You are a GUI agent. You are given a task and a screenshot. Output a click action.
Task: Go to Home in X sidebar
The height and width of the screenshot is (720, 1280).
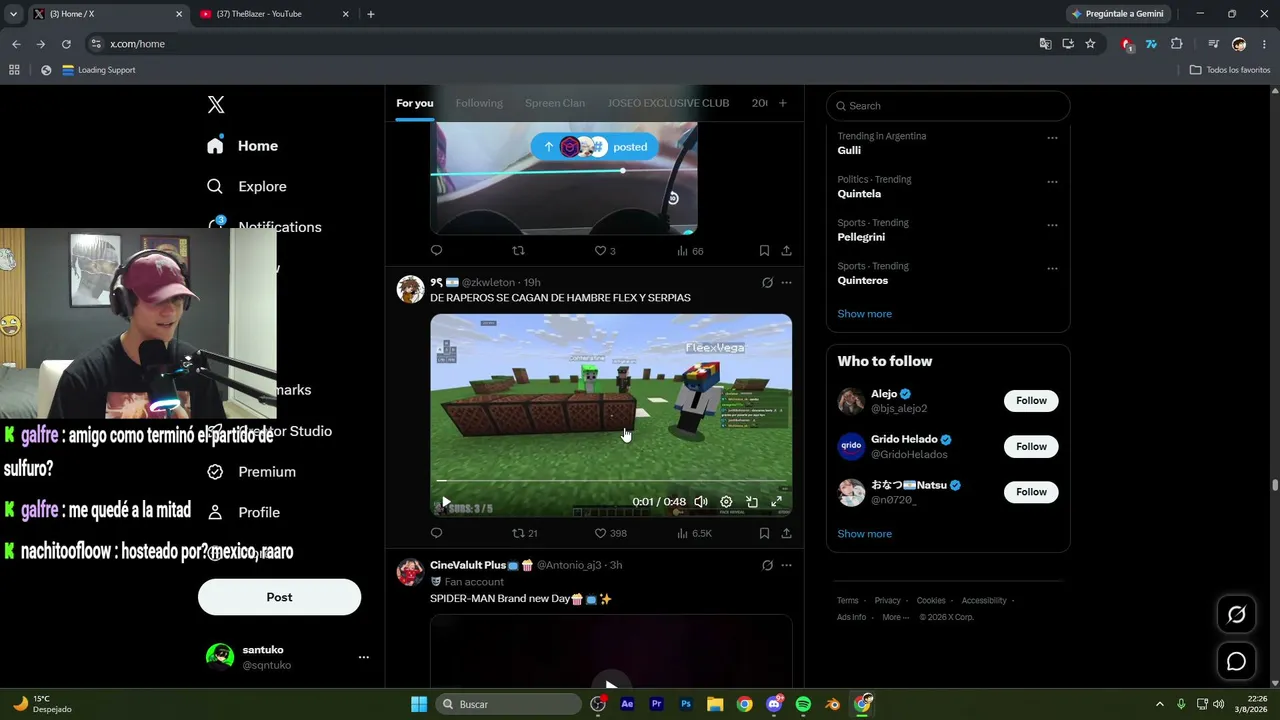[243, 146]
